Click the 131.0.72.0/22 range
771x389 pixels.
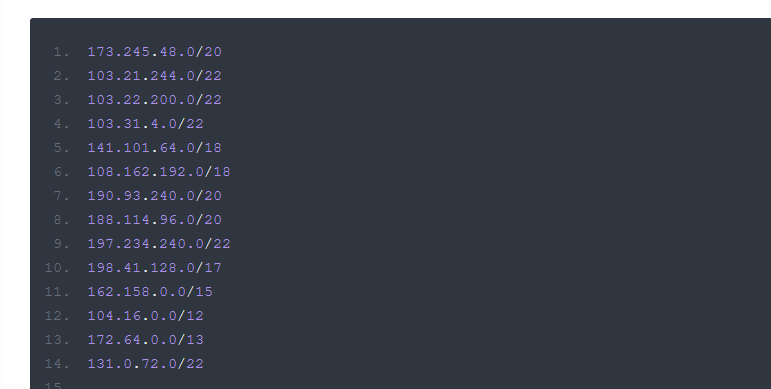(x=146, y=364)
